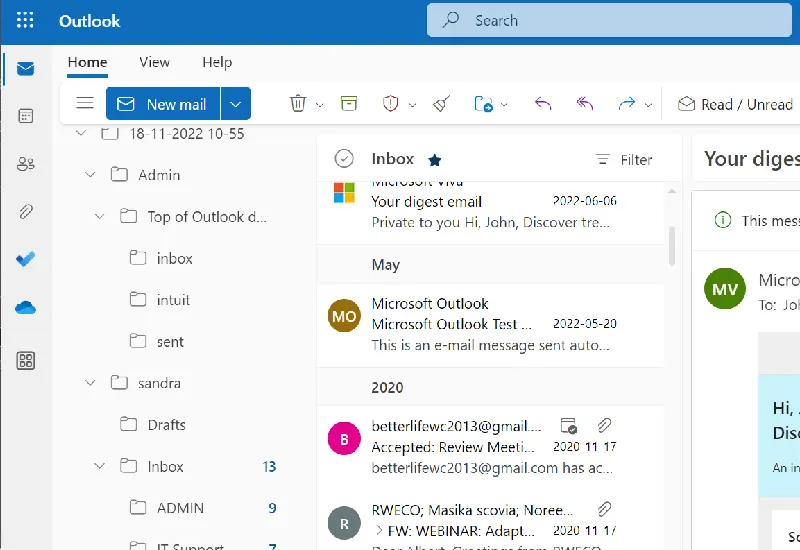
Task: Click the message list scroll up arrow
Action: [672, 191]
